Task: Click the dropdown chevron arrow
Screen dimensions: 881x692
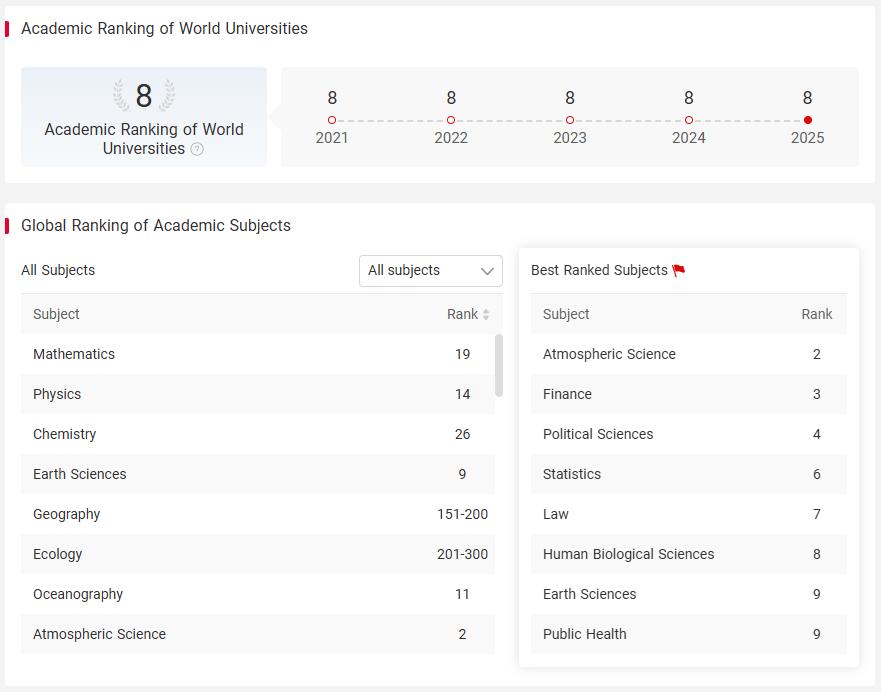Action: (x=487, y=271)
